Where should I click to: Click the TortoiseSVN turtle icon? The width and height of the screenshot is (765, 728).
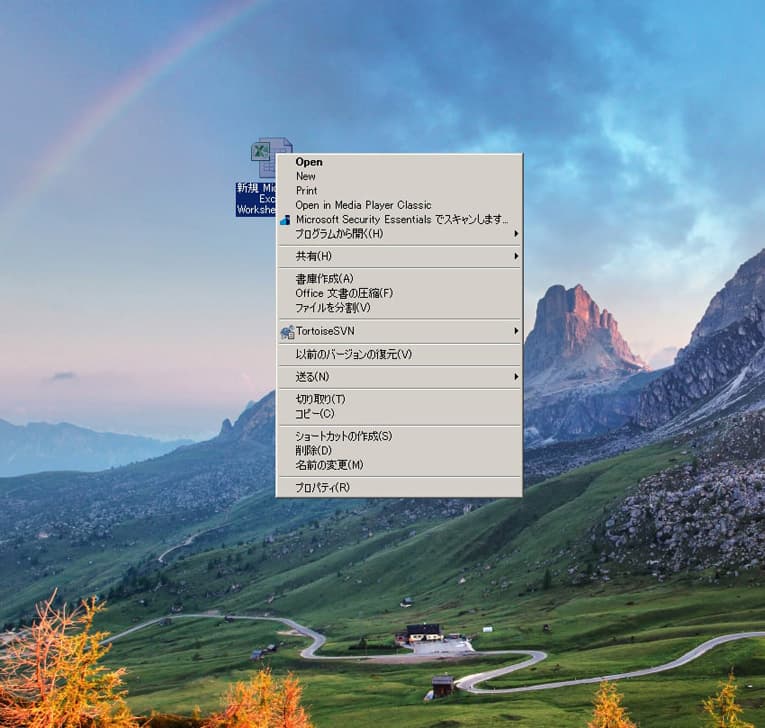coord(287,331)
